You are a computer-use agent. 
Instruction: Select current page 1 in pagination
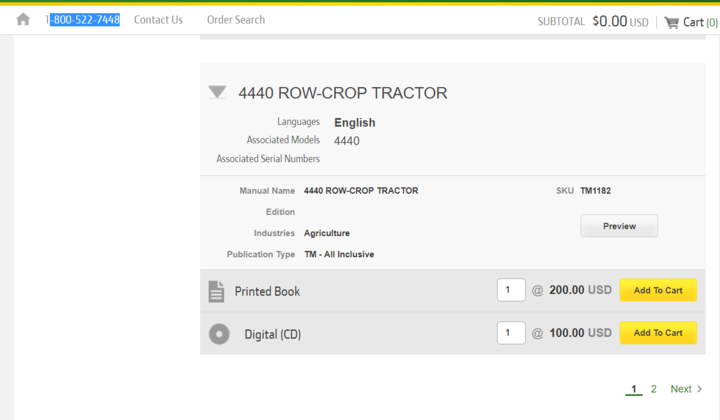[x=634, y=389]
